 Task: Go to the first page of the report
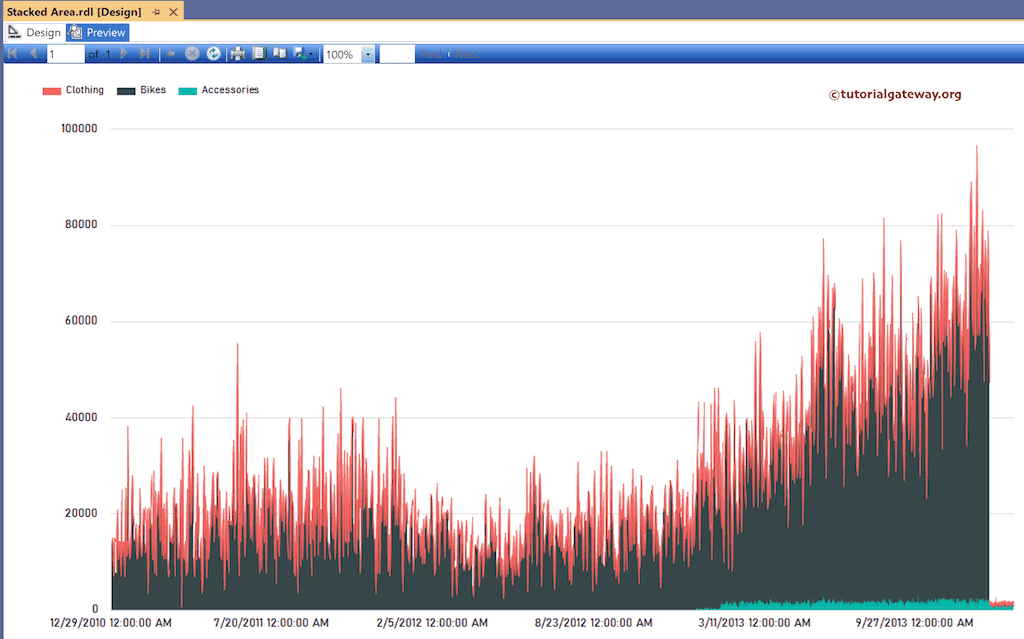click(12, 54)
